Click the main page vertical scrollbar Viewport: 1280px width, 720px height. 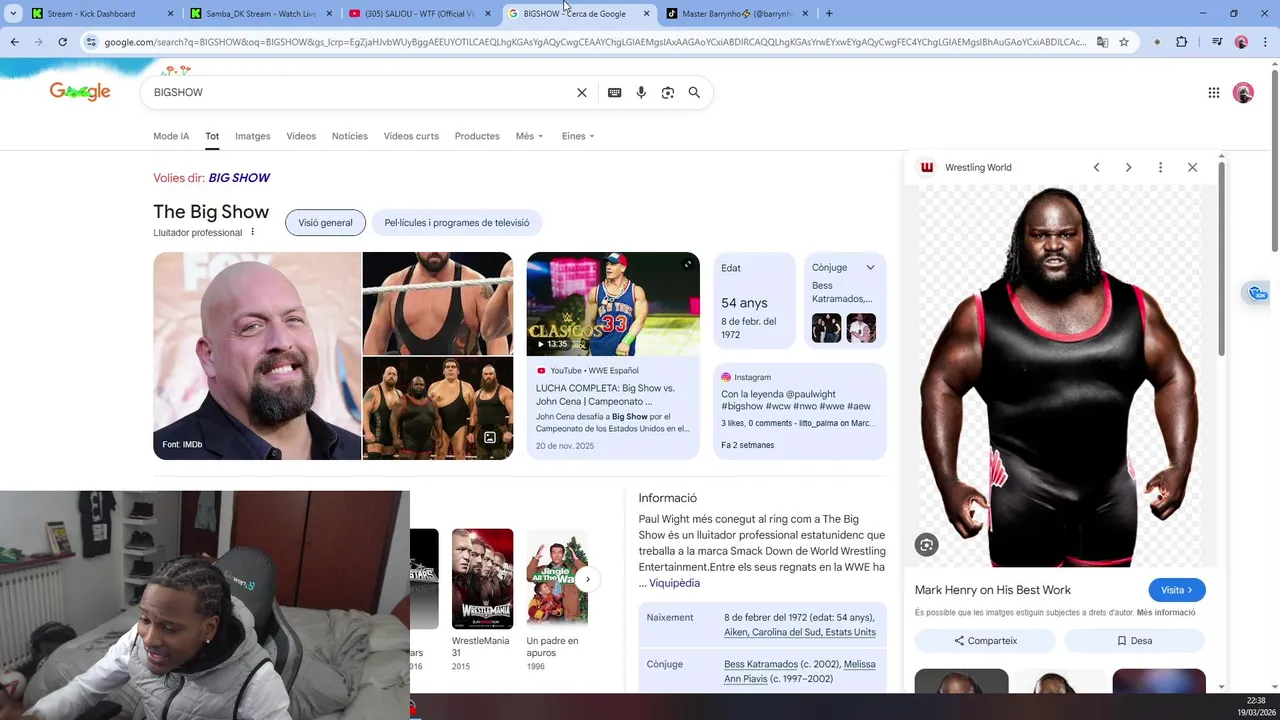(1274, 163)
